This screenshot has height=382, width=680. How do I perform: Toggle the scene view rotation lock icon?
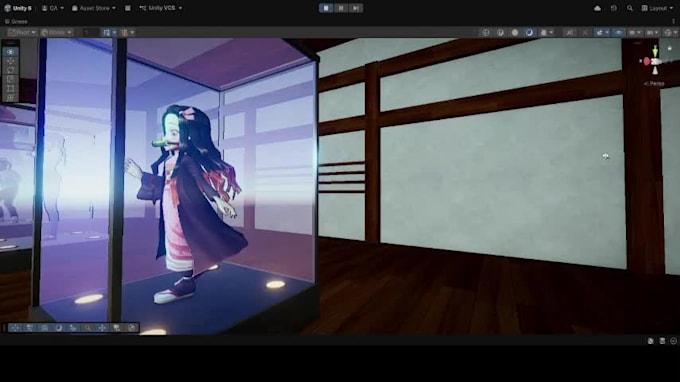click(670, 48)
